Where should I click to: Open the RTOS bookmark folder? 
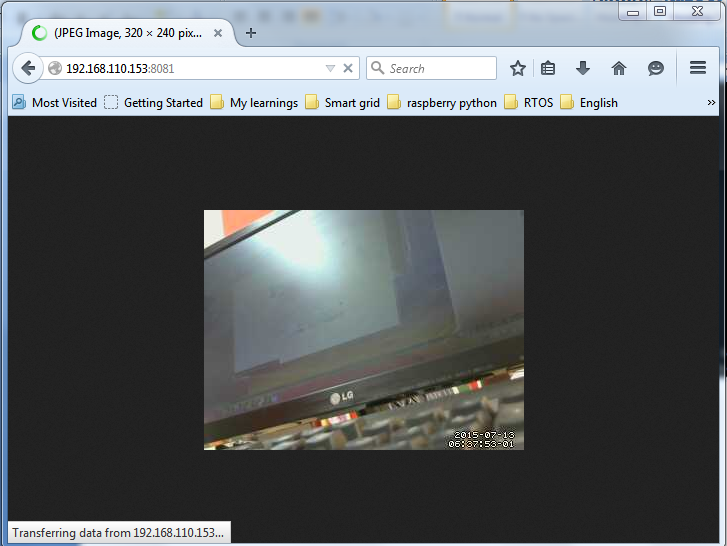pyautogui.click(x=529, y=102)
